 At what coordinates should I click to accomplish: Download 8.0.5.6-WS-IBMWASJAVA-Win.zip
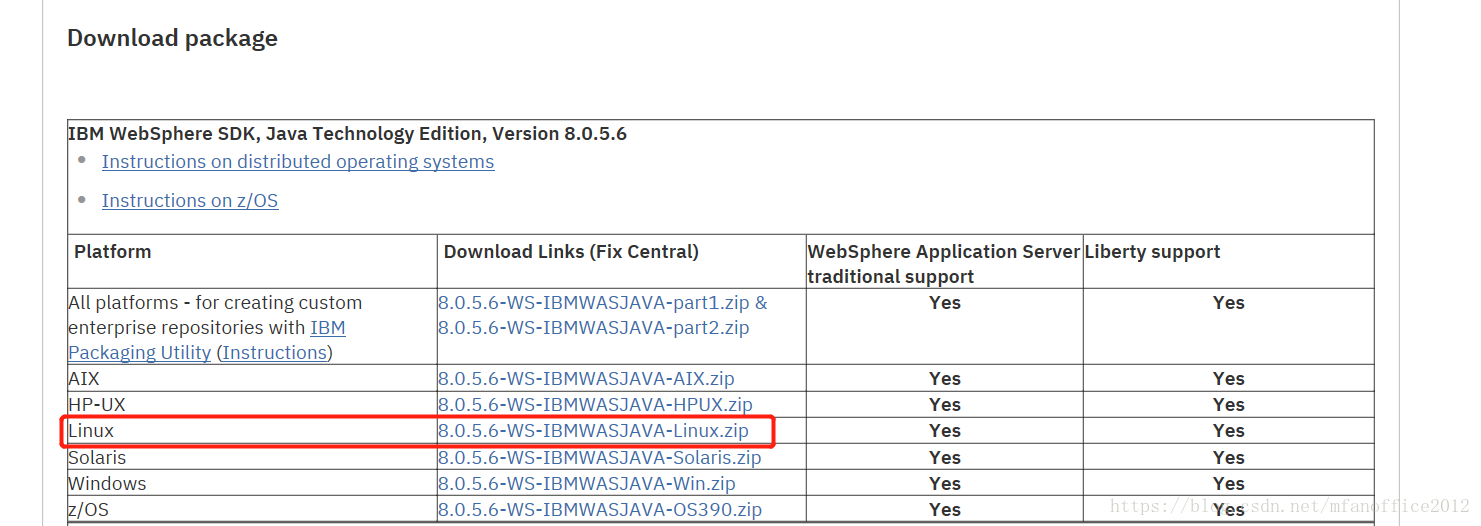coord(586,484)
